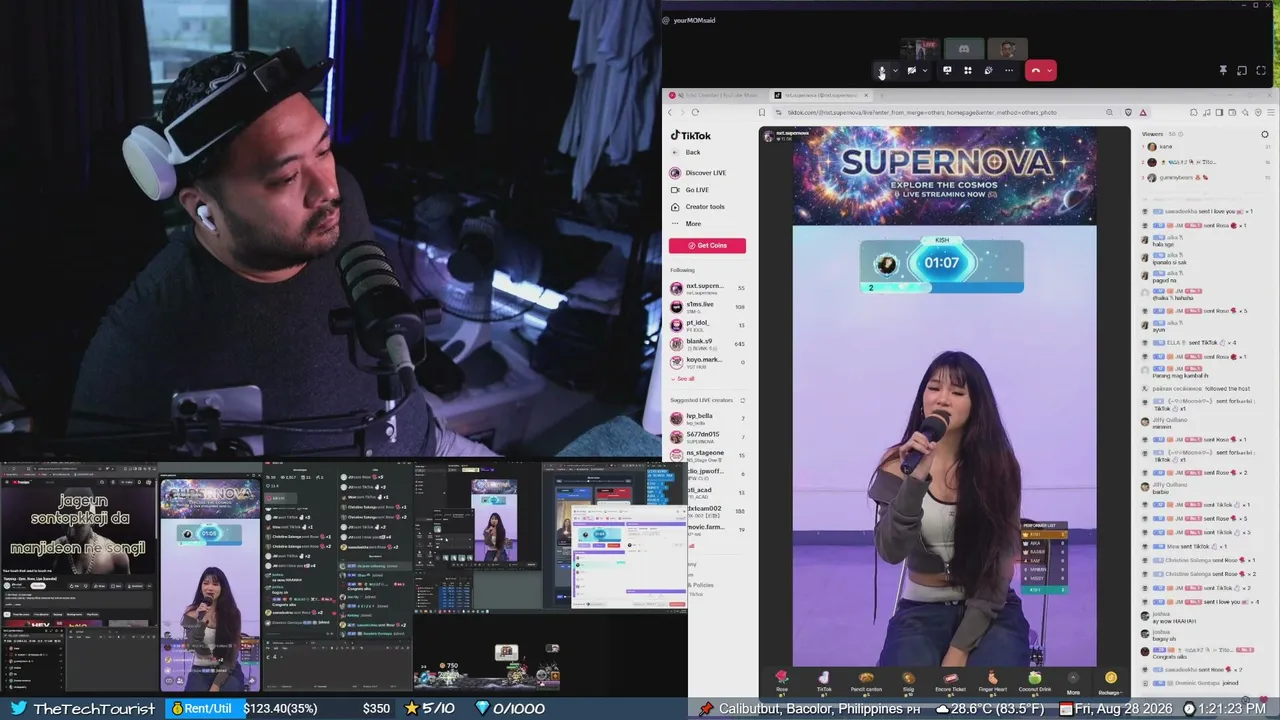Open Discover LIVE in sidebar

point(698,173)
